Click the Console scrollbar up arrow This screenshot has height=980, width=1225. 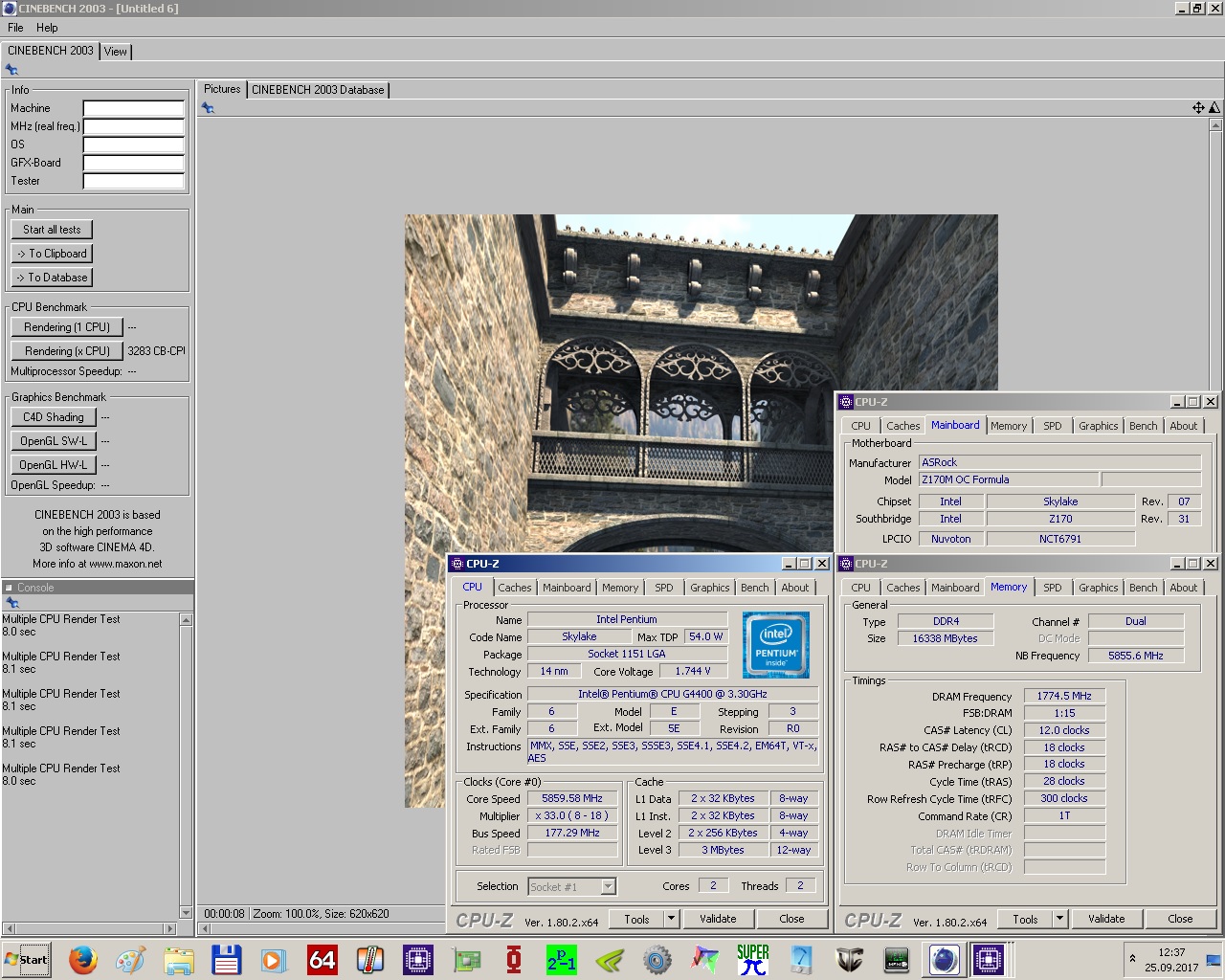pyautogui.click(x=186, y=620)
